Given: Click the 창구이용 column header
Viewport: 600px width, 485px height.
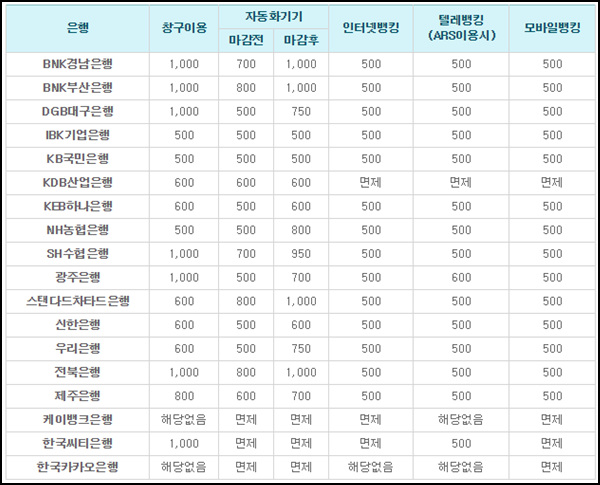Looking at the screenshot, I should click(x=184, y=28).
